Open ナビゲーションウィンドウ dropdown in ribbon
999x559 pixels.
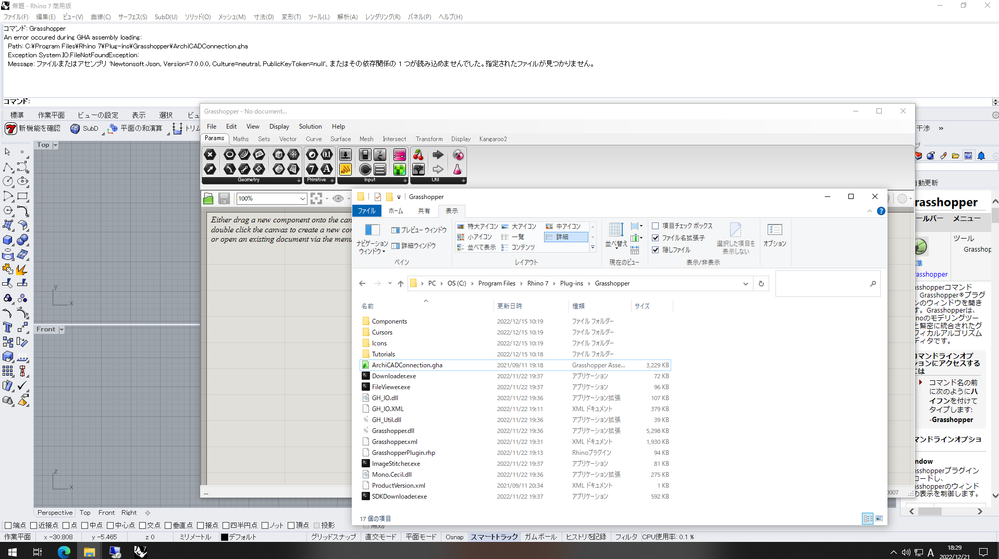(x=372, y=239)
